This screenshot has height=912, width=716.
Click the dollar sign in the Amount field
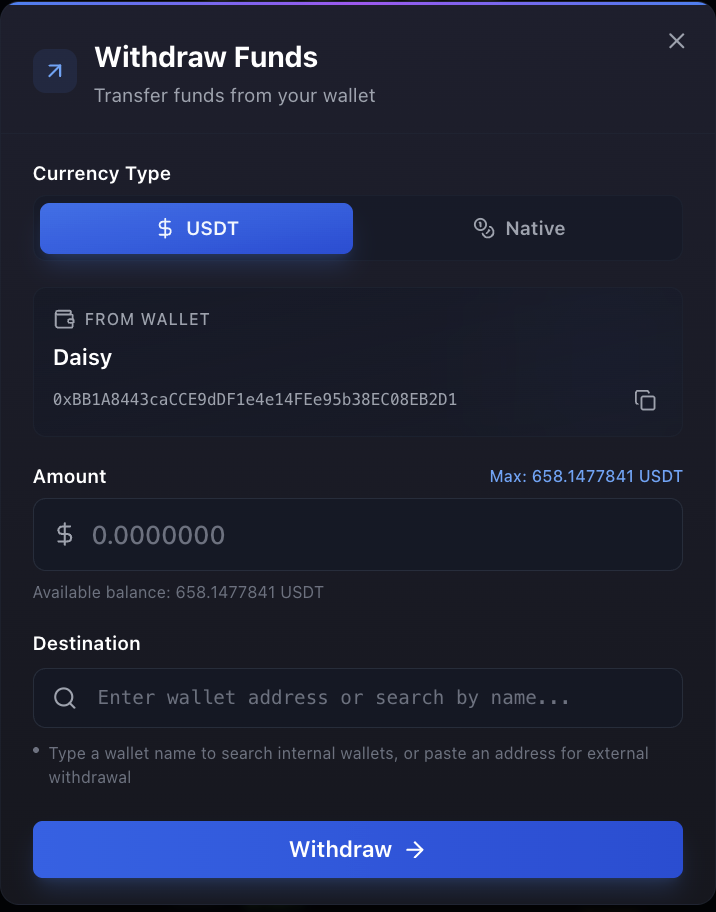point(65,534)
